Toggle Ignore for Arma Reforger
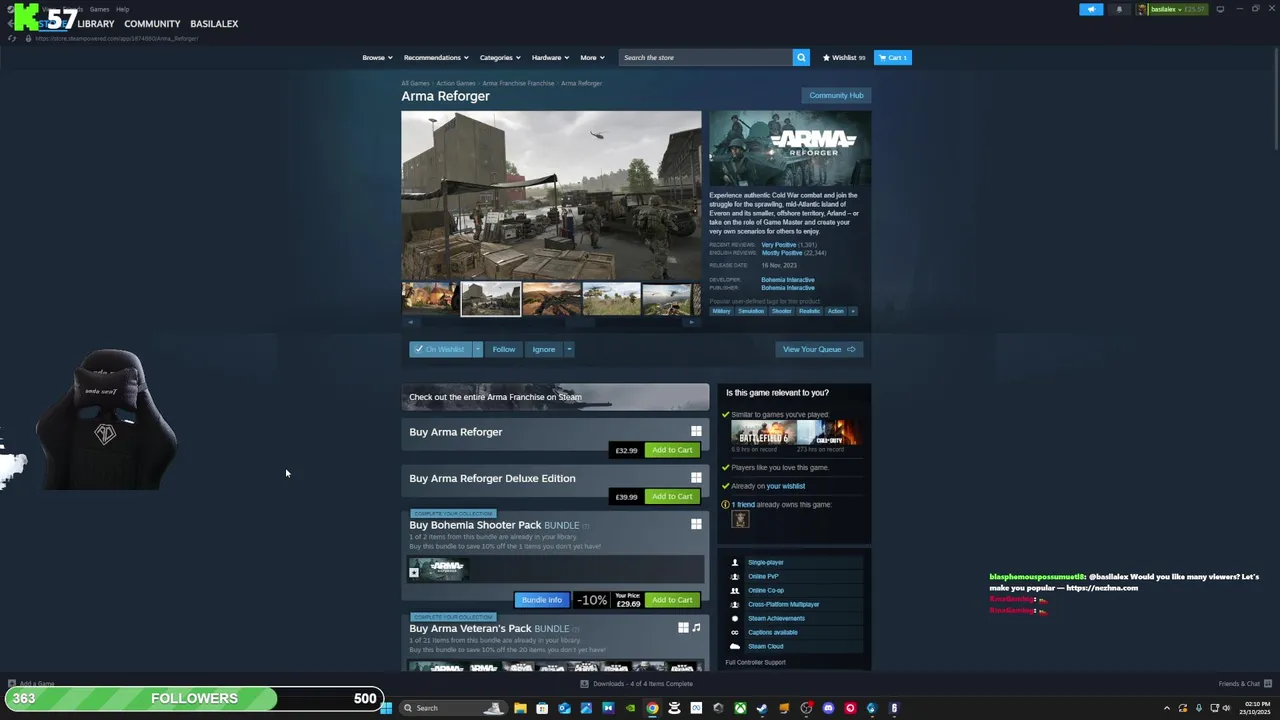1280x720 pixels. [x=543, y=349]
